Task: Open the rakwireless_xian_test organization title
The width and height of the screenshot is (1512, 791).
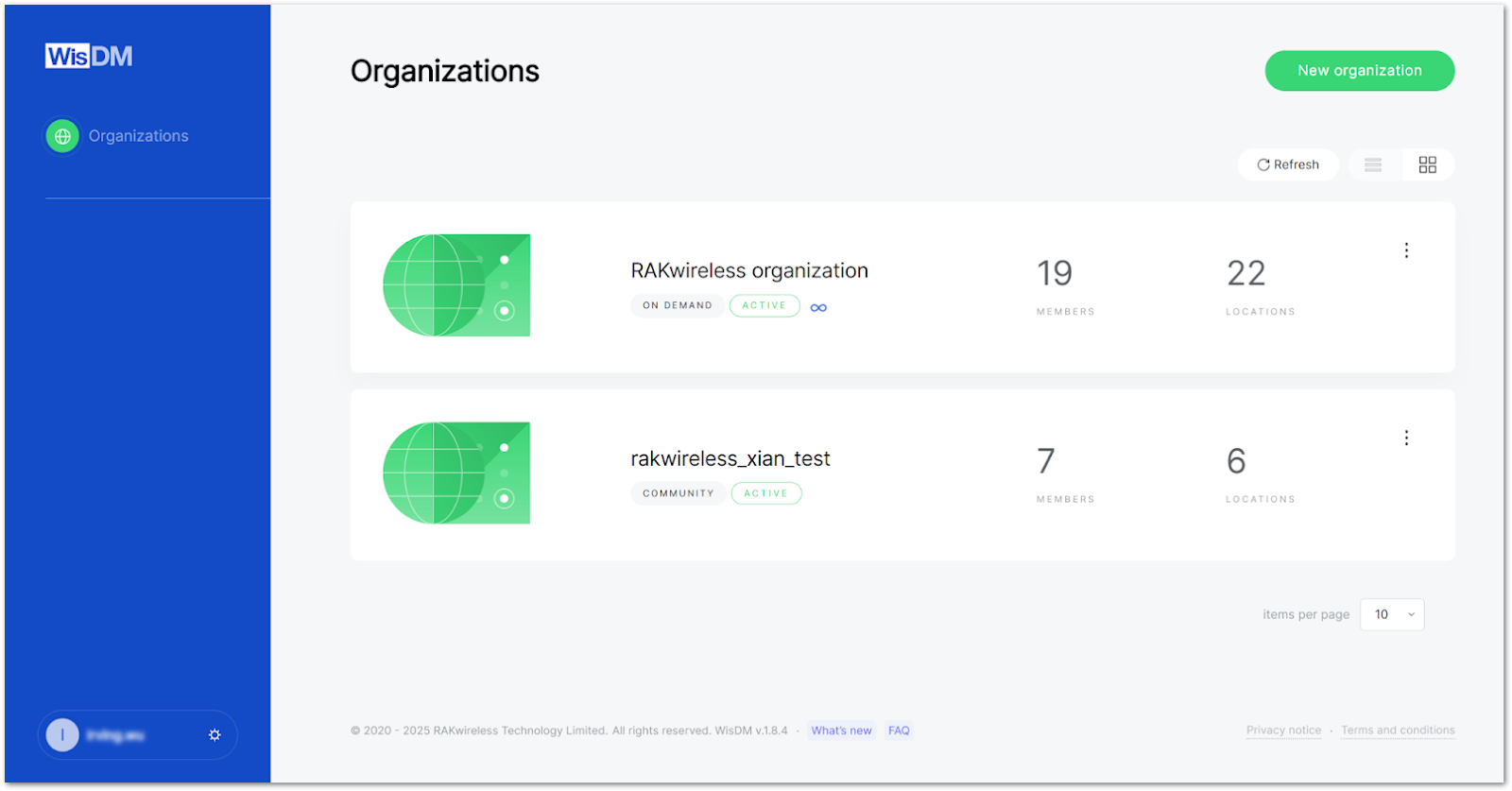Action: pyautogui.click(x=730, y=459)
